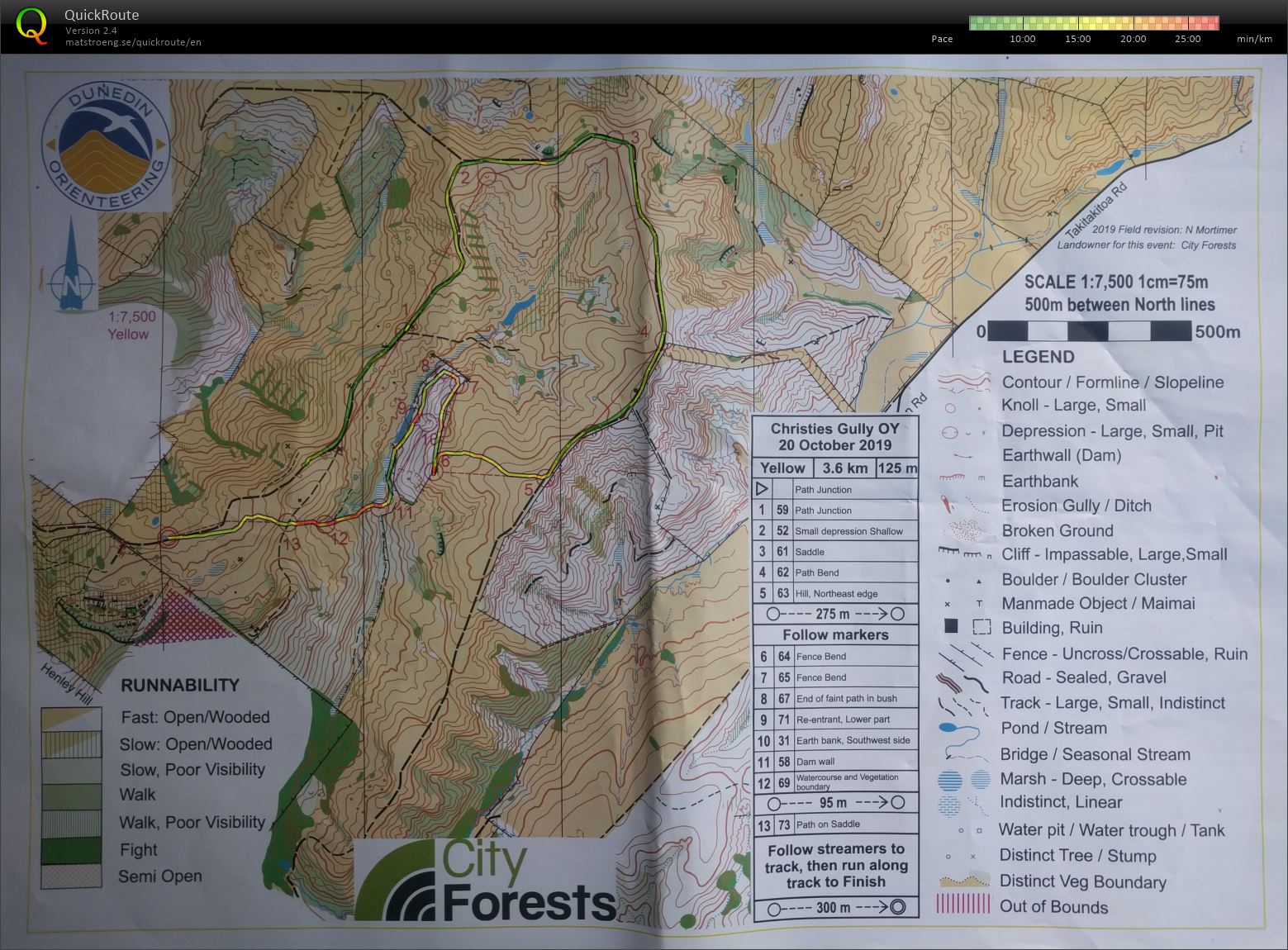The height and width of the screenshot is (950, 1288).
Task: Click the "15:00" pace value
Action: [1078, 39]
